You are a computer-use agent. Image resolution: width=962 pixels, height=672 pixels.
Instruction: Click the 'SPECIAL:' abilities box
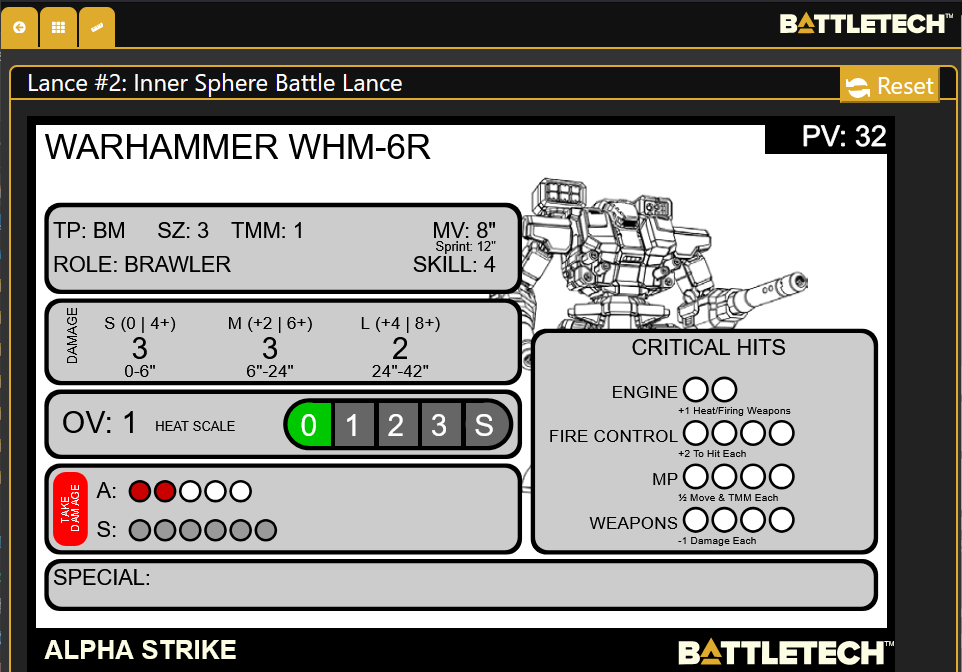click(461, 585)
